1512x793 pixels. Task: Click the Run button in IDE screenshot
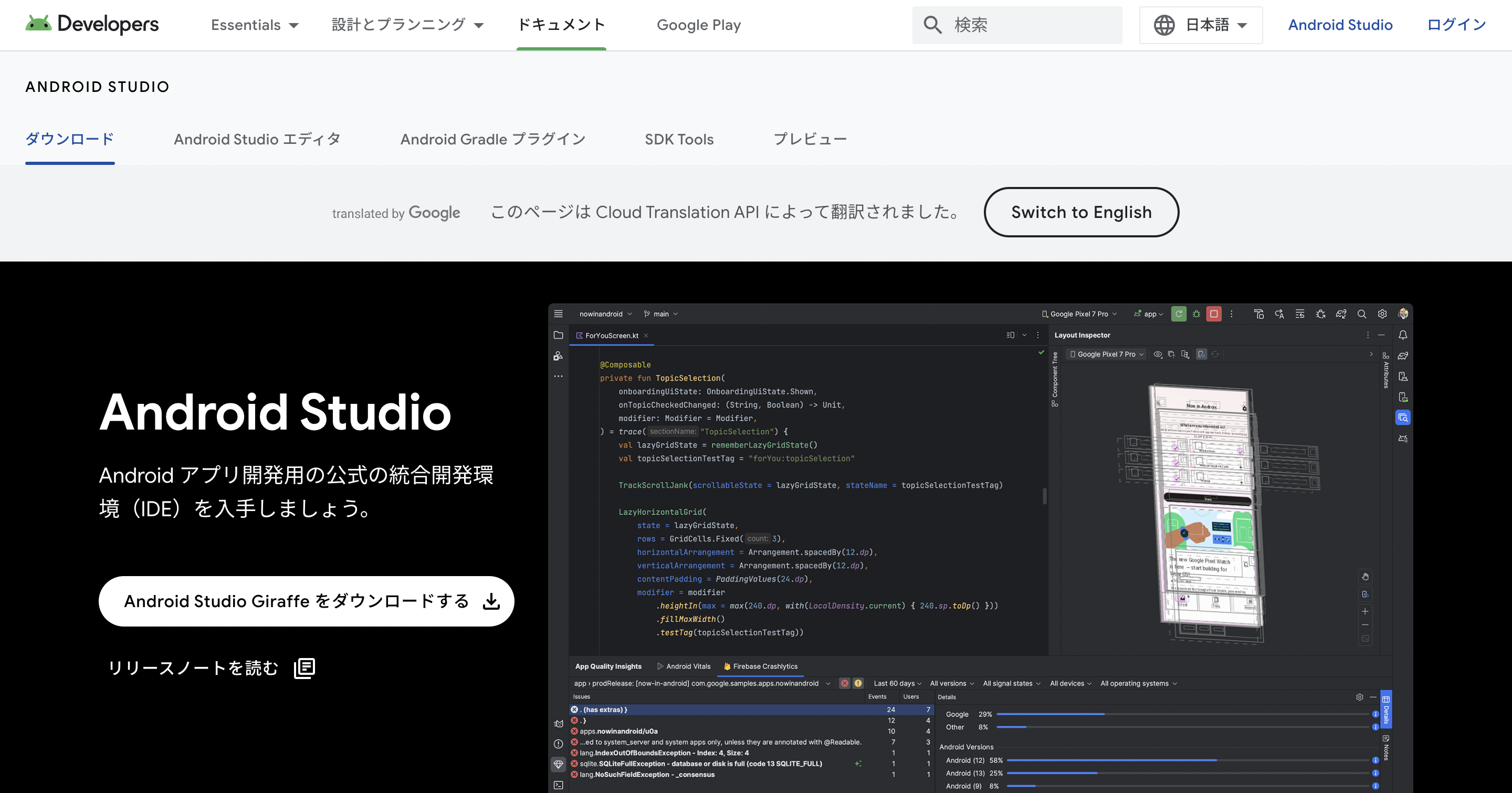tap(1178, 314)
